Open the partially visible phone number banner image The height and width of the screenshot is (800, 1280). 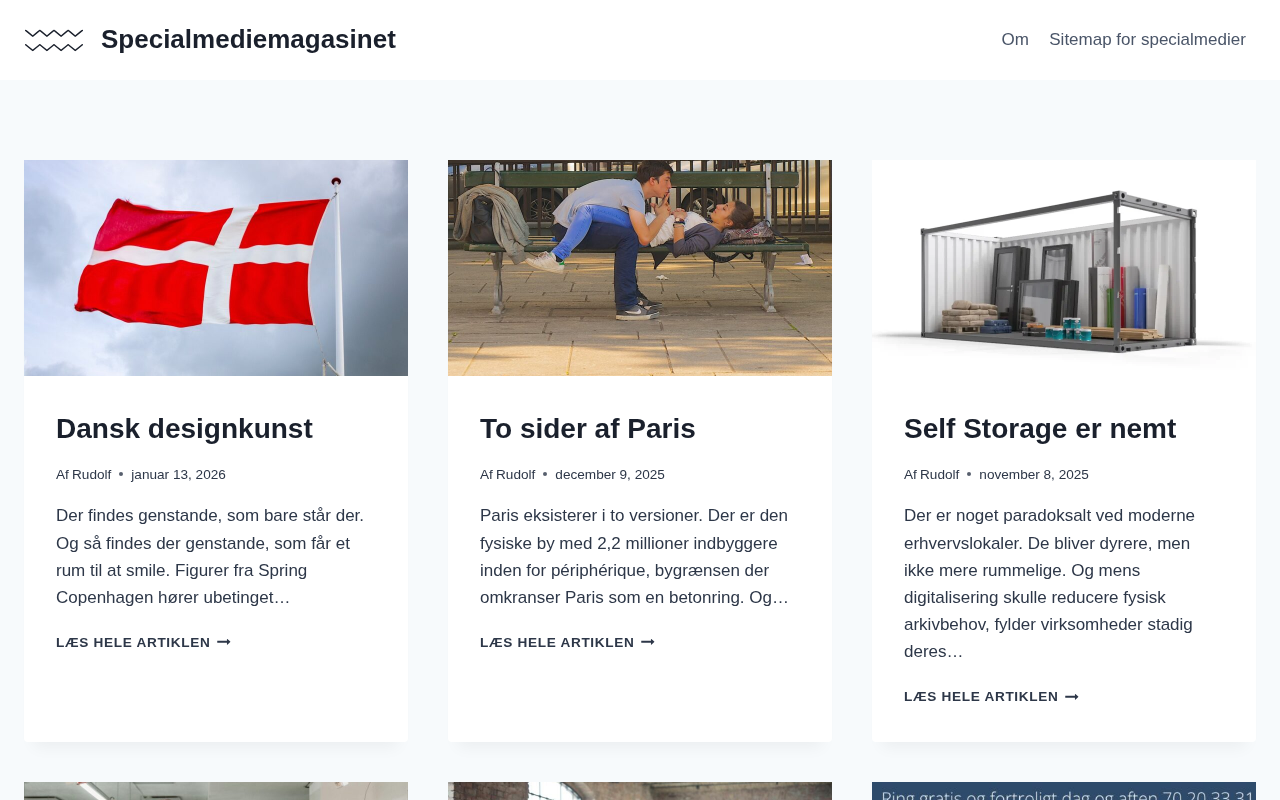pyautogui.click(x=1064, y=791)
